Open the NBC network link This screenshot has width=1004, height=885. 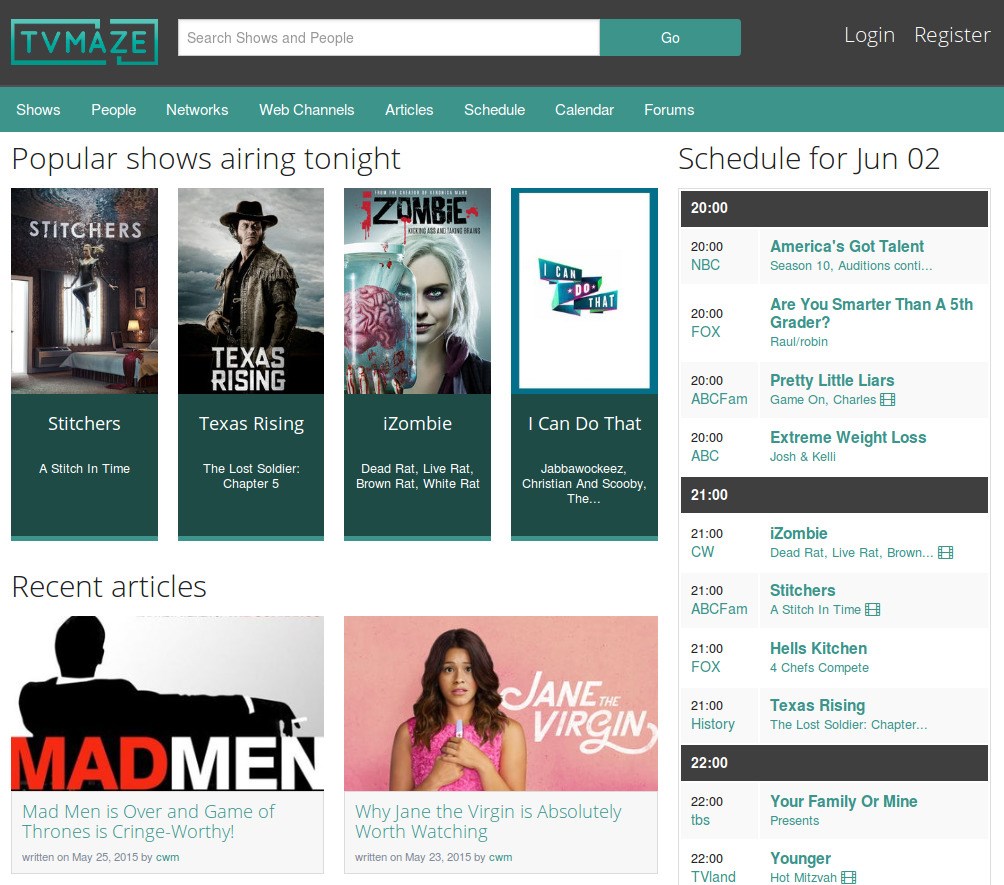706,265
